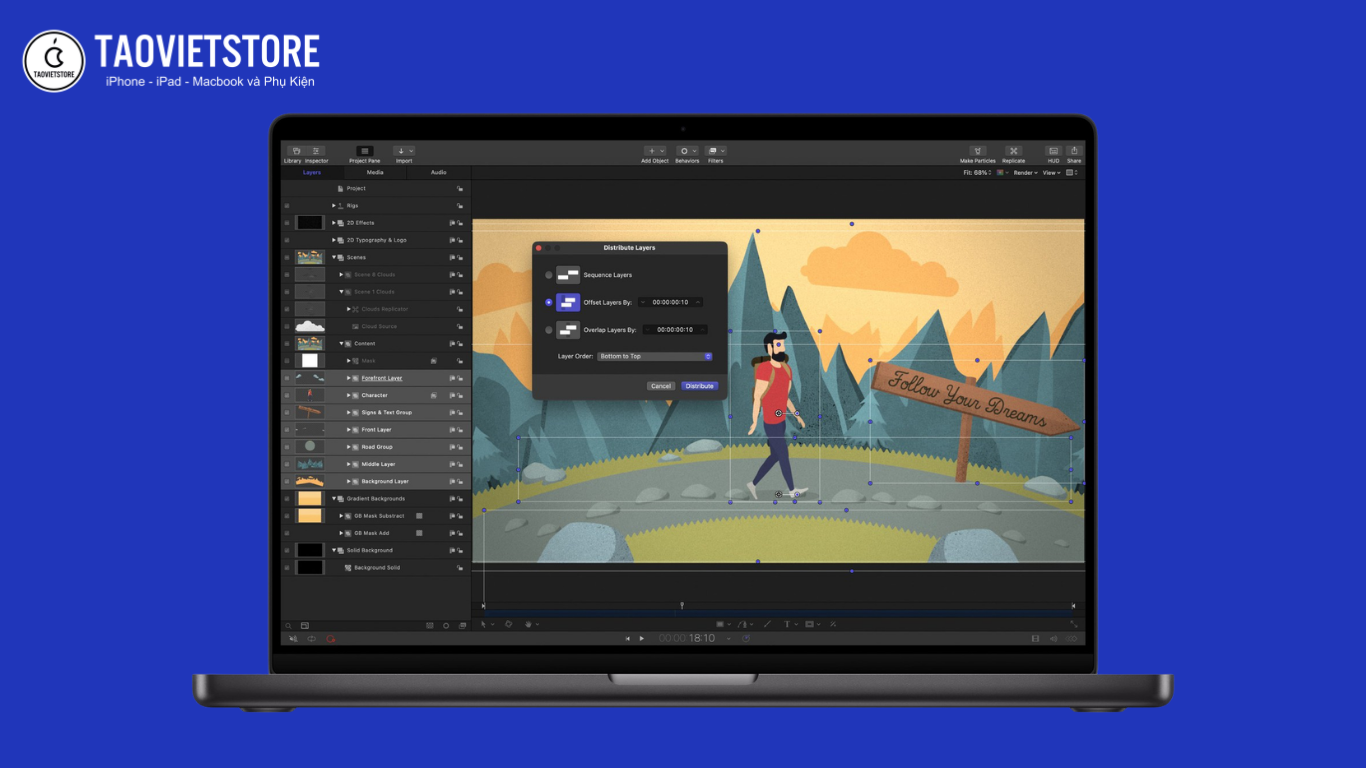Select the Text tool in the canvas toolbar

click(x=788, y=624)
